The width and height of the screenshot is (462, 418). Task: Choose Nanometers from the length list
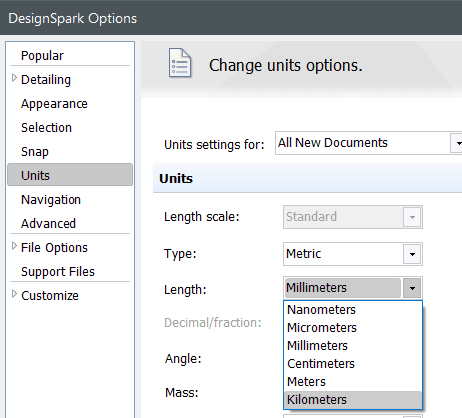coord(353,310)
